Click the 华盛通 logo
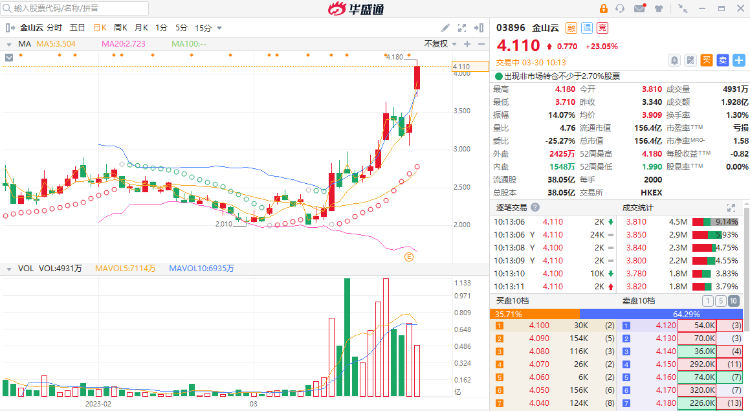 356,9
